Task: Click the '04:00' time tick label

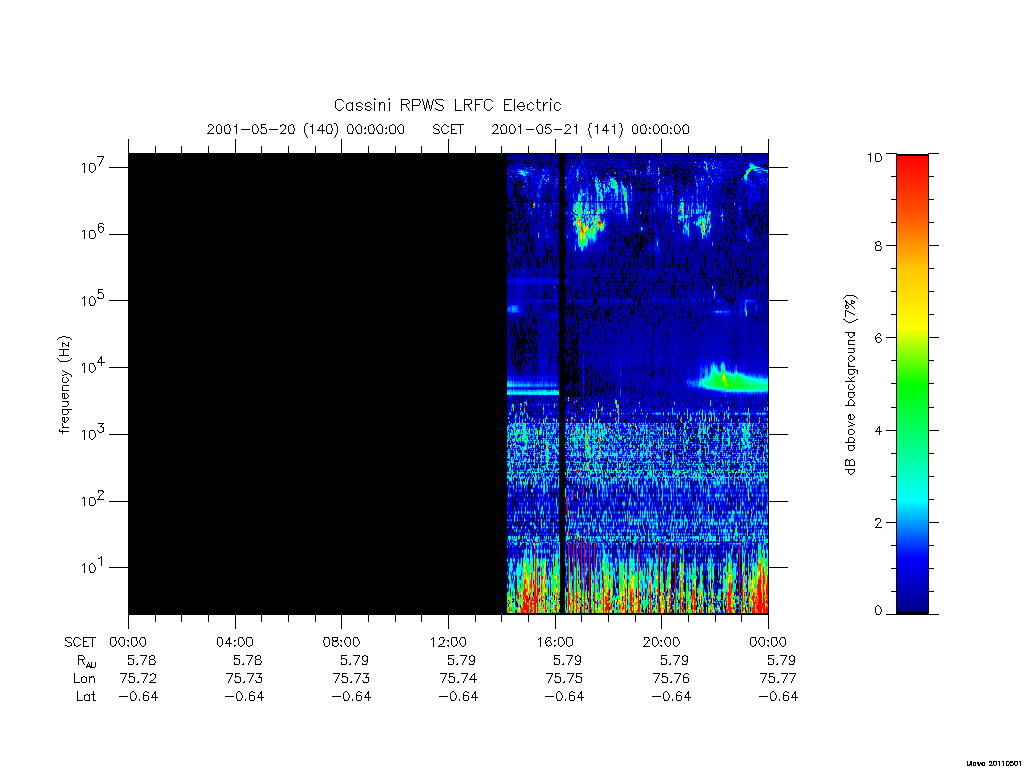Action: coord(235,642)
